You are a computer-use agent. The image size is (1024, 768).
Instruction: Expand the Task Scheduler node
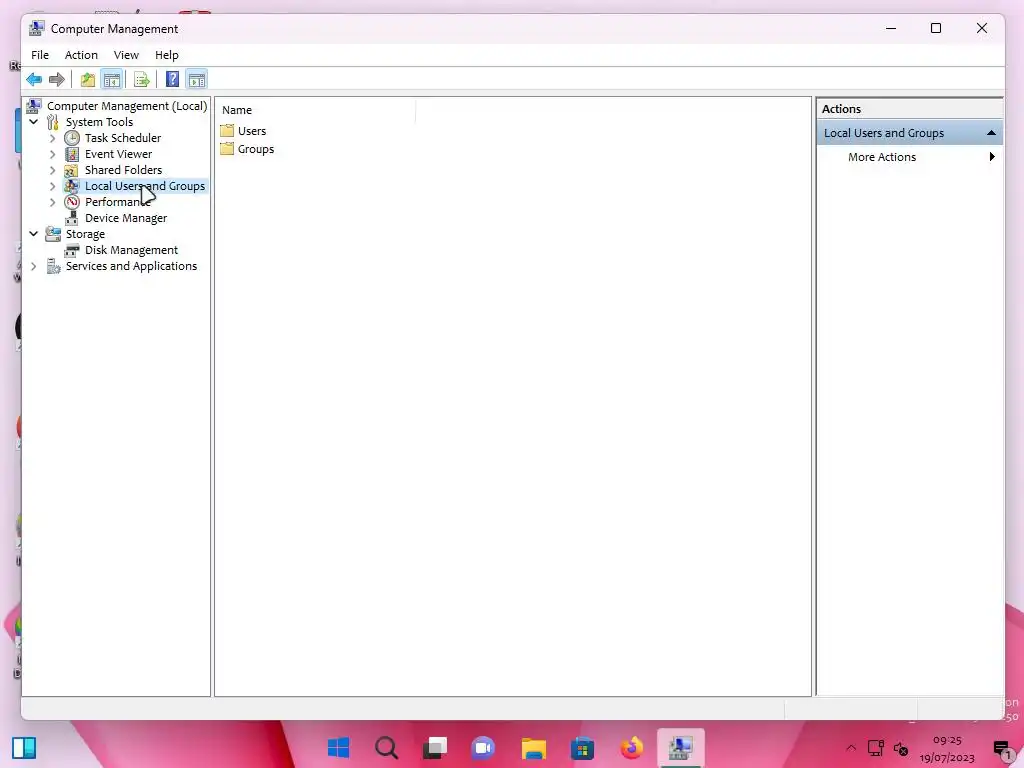[x=53, y=138]
